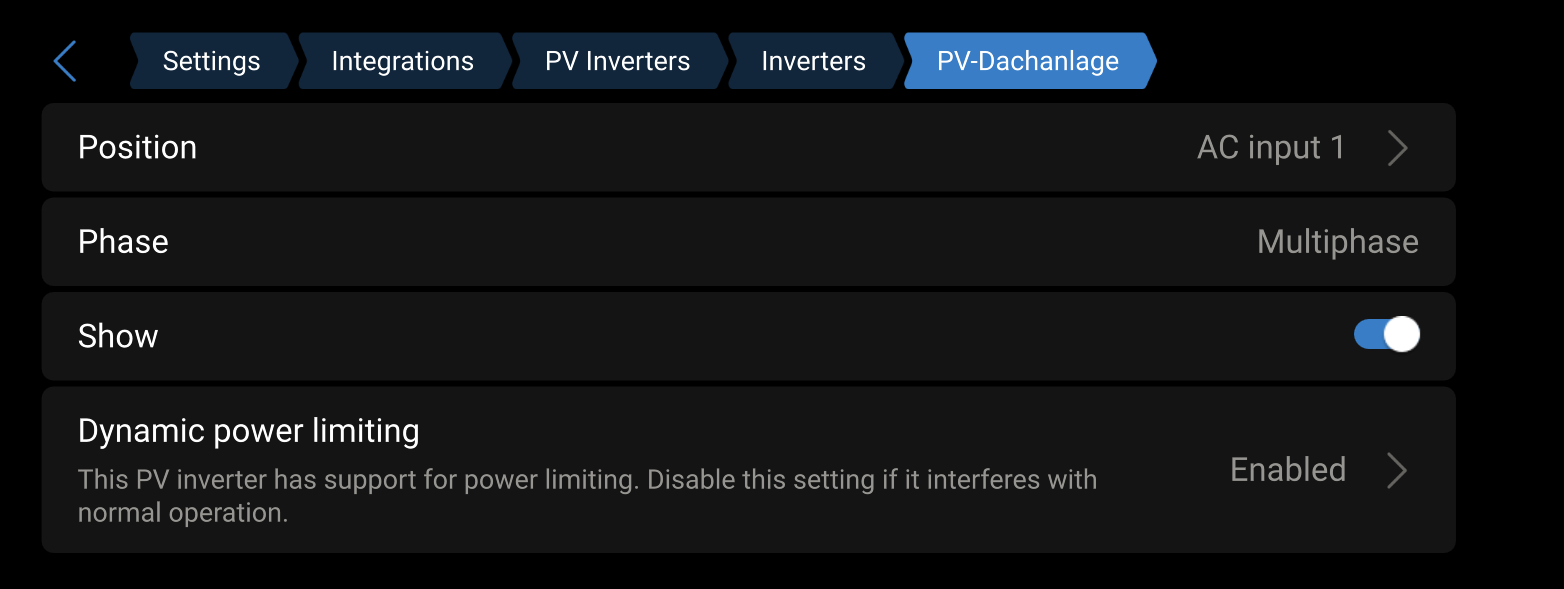Navigate to the Integrations breadcrumb
1564x589 pixels.
click(x=402, y=61)
